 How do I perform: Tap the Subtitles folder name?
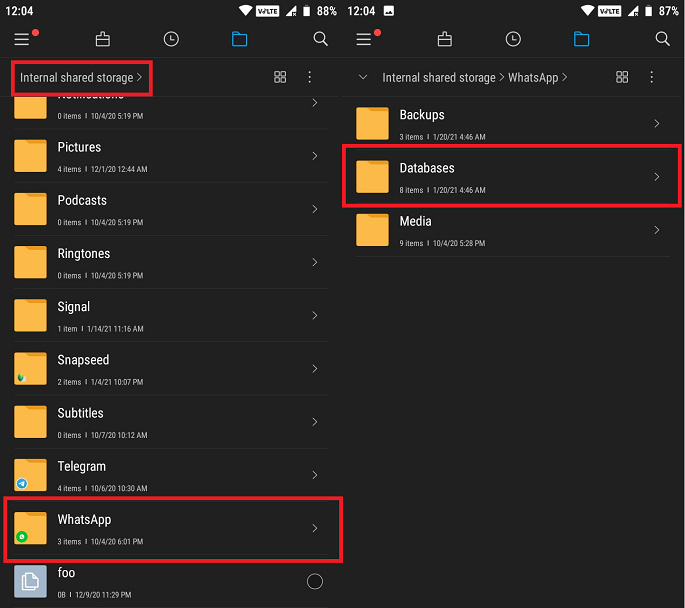(80, 413)
